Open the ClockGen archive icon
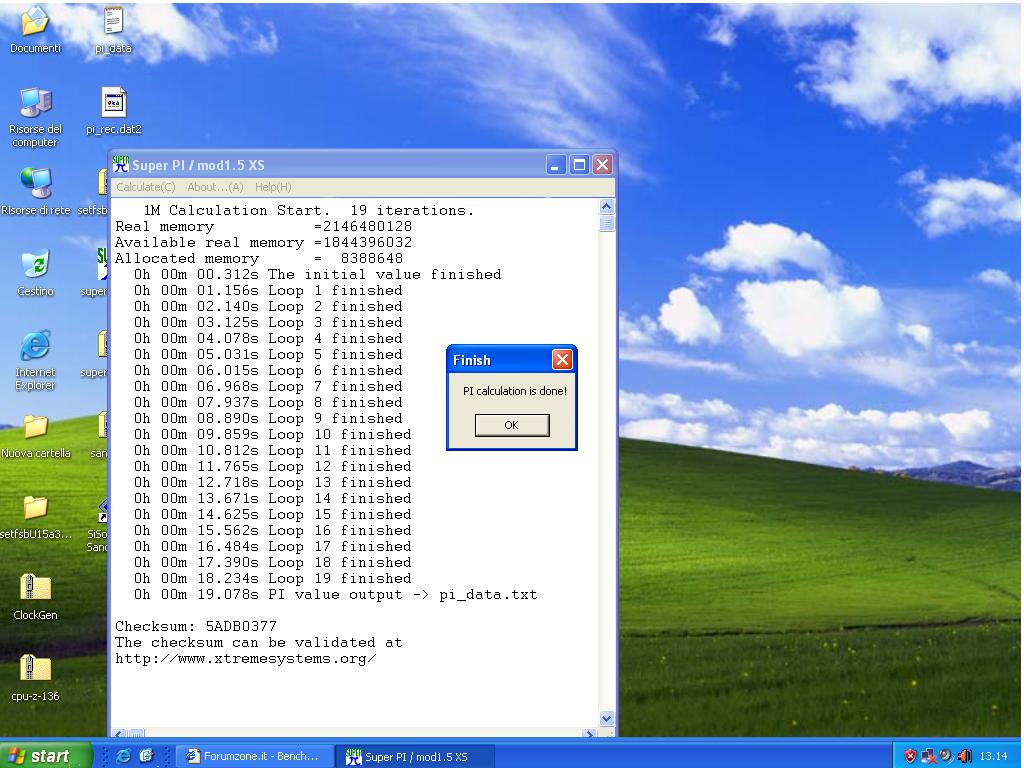 click(x=35, y=589)
